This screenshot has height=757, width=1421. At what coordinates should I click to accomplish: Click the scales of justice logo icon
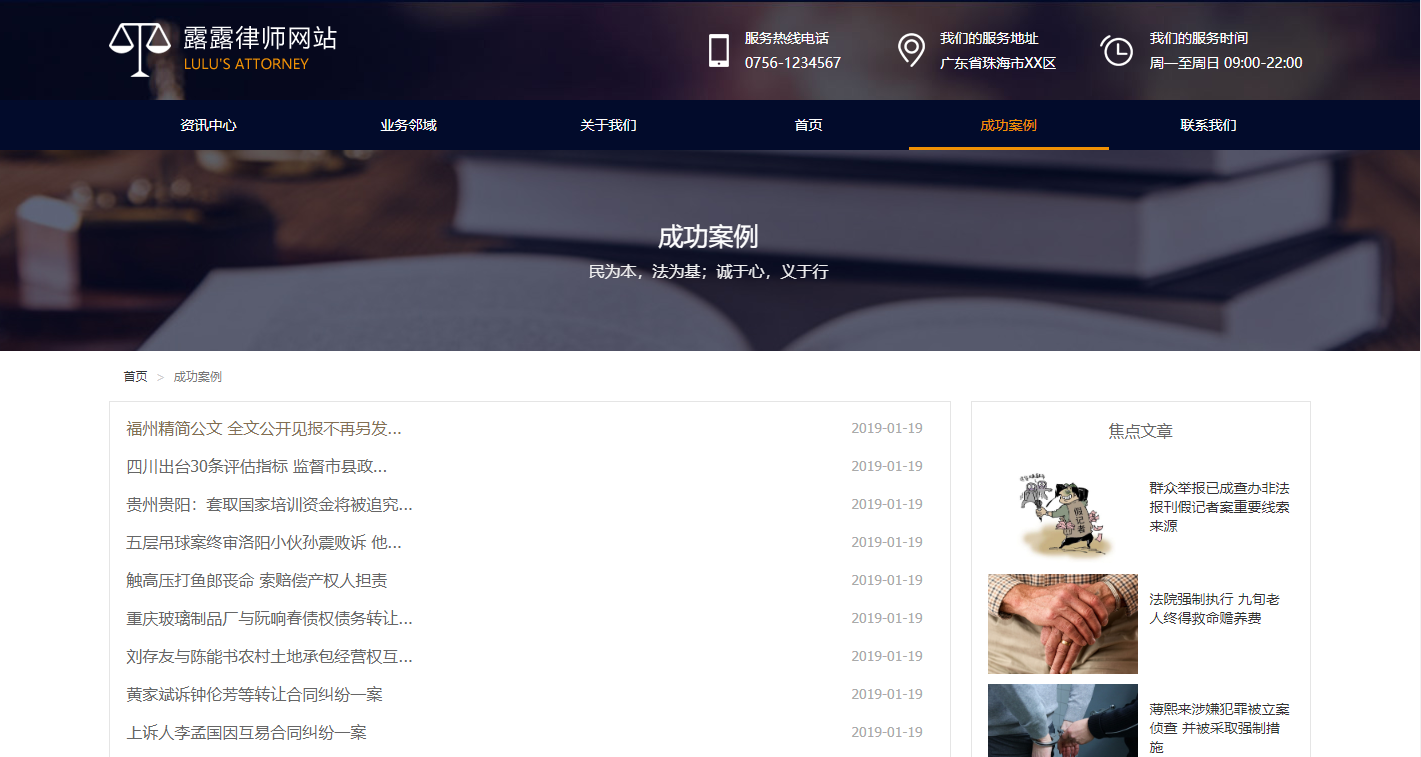tap(140, 50)
